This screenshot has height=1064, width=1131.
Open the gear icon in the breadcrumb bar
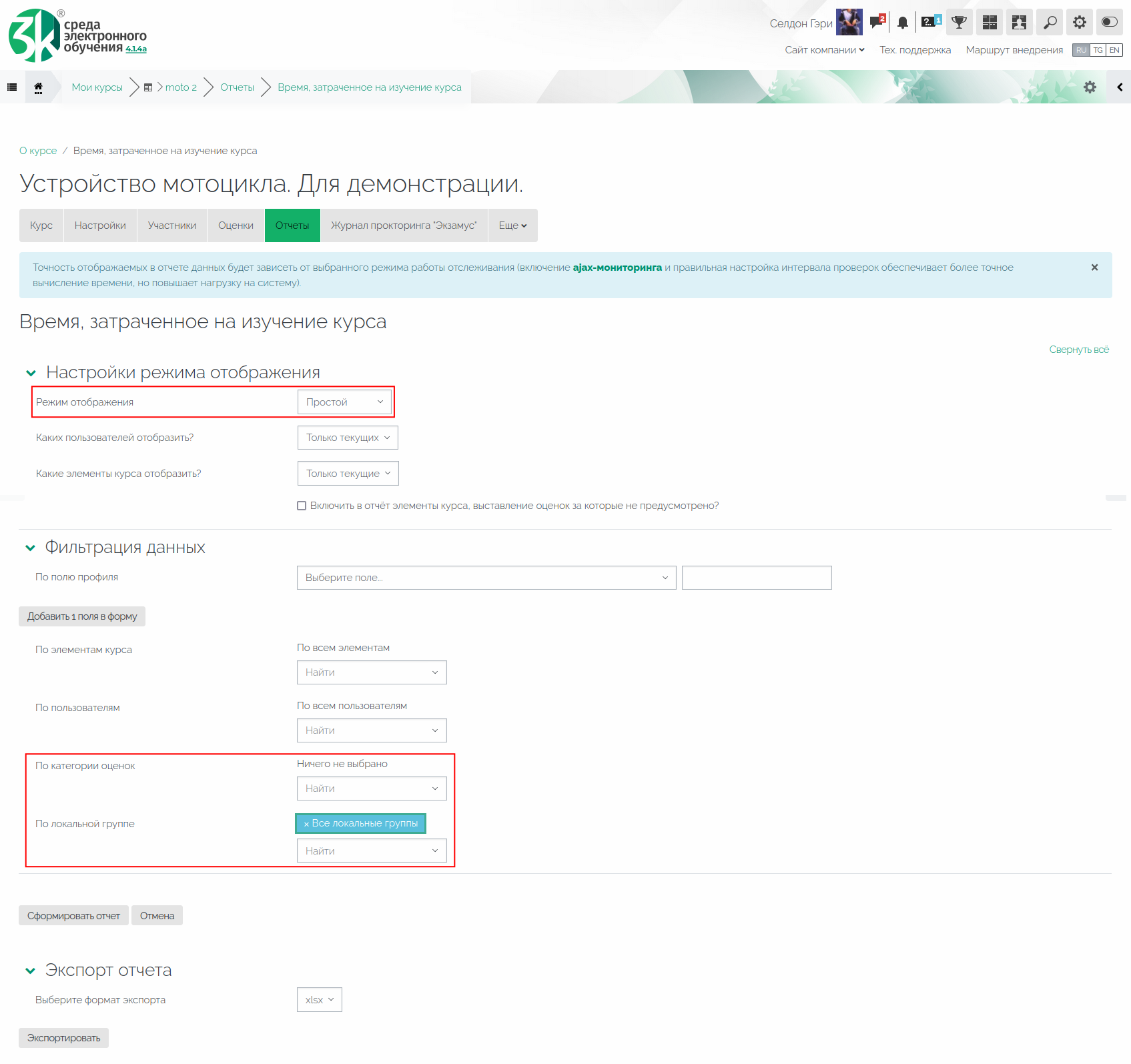(x=1090, y=87)
